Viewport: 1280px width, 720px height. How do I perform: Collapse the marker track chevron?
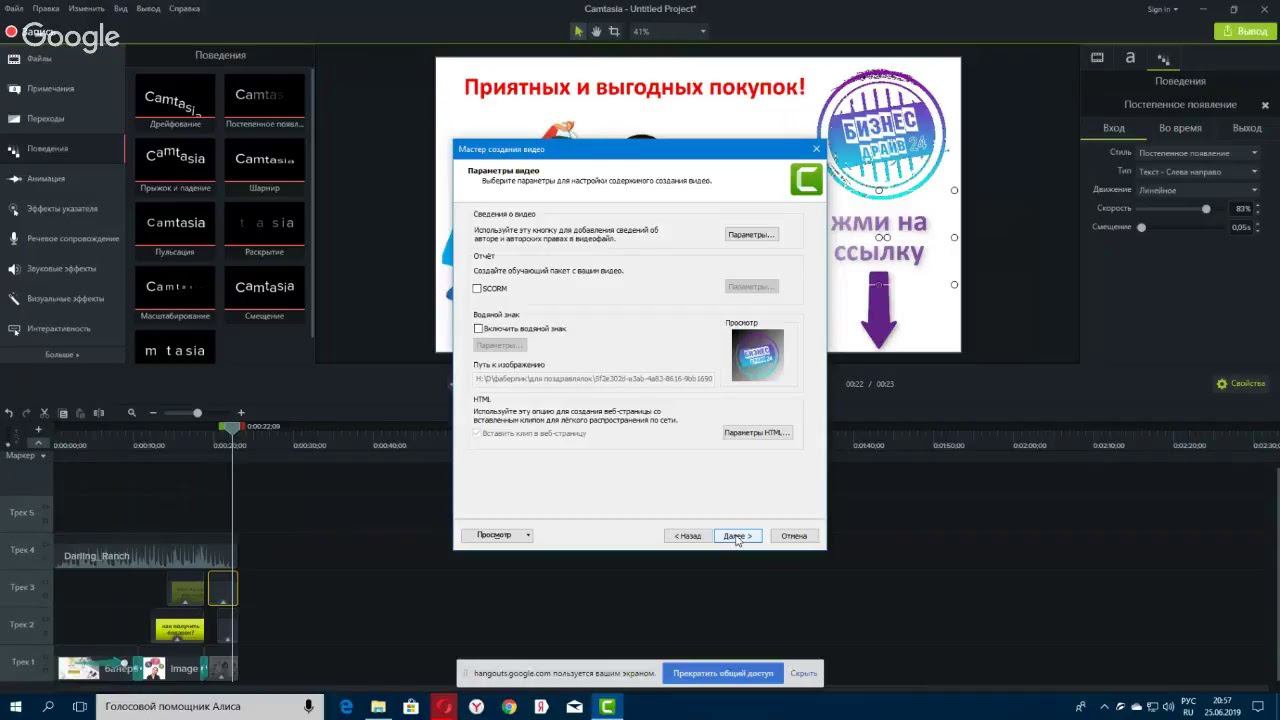coord(38,442)
